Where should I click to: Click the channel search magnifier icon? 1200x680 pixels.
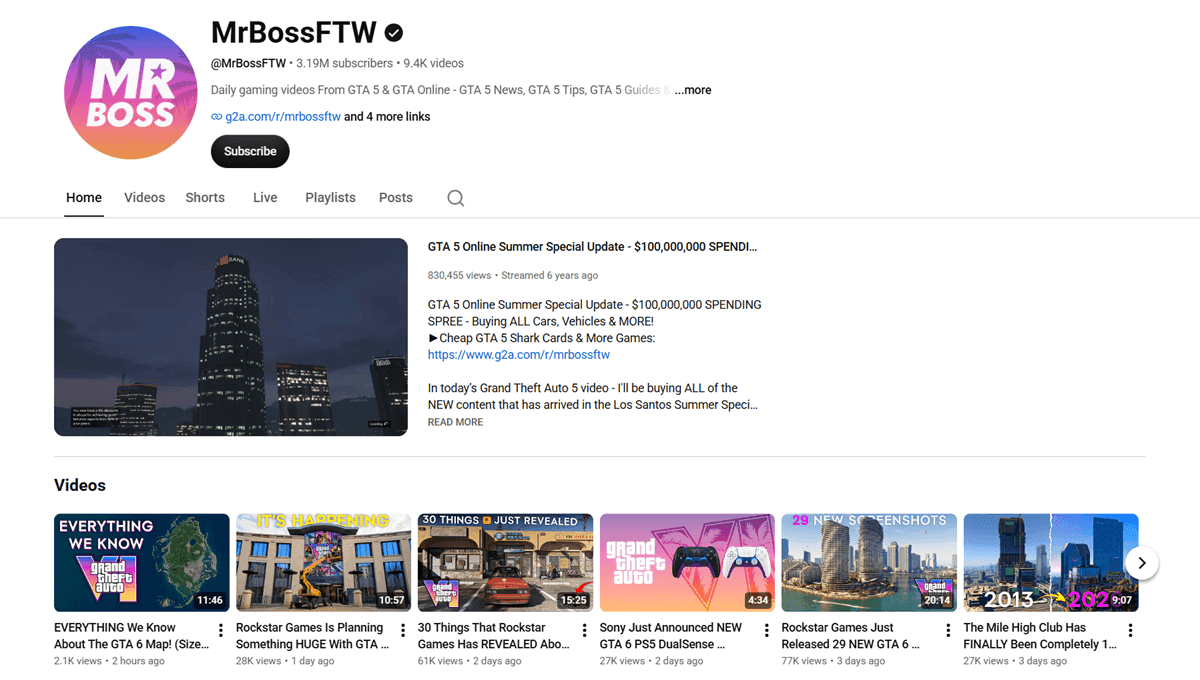click(x=456, y=198)
